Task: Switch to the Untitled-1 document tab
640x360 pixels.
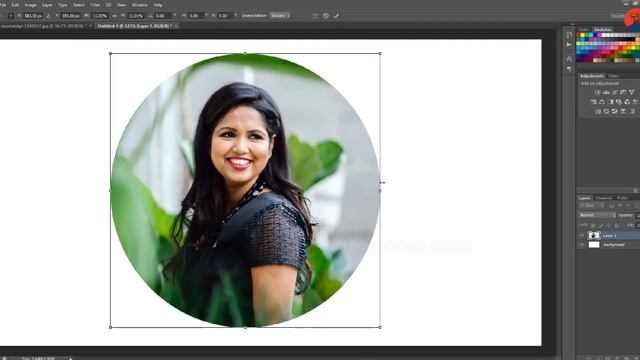Action: pyautogui.click(x=137, y=26)
